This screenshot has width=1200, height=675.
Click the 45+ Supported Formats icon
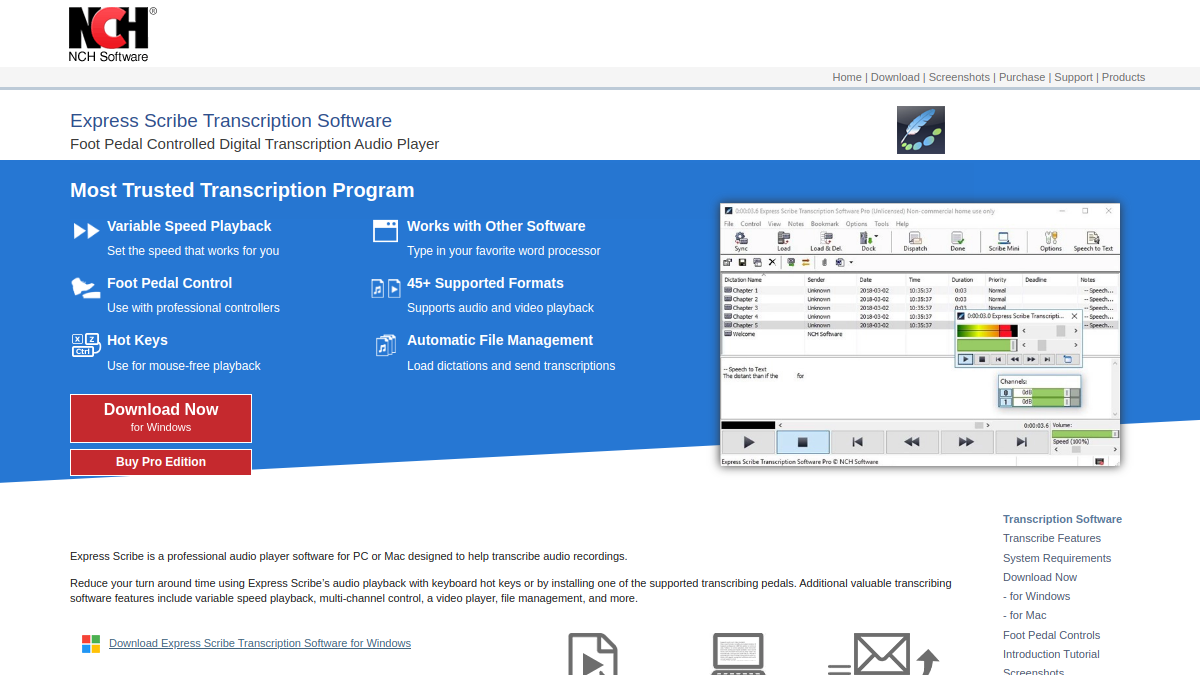click(386, 288)
